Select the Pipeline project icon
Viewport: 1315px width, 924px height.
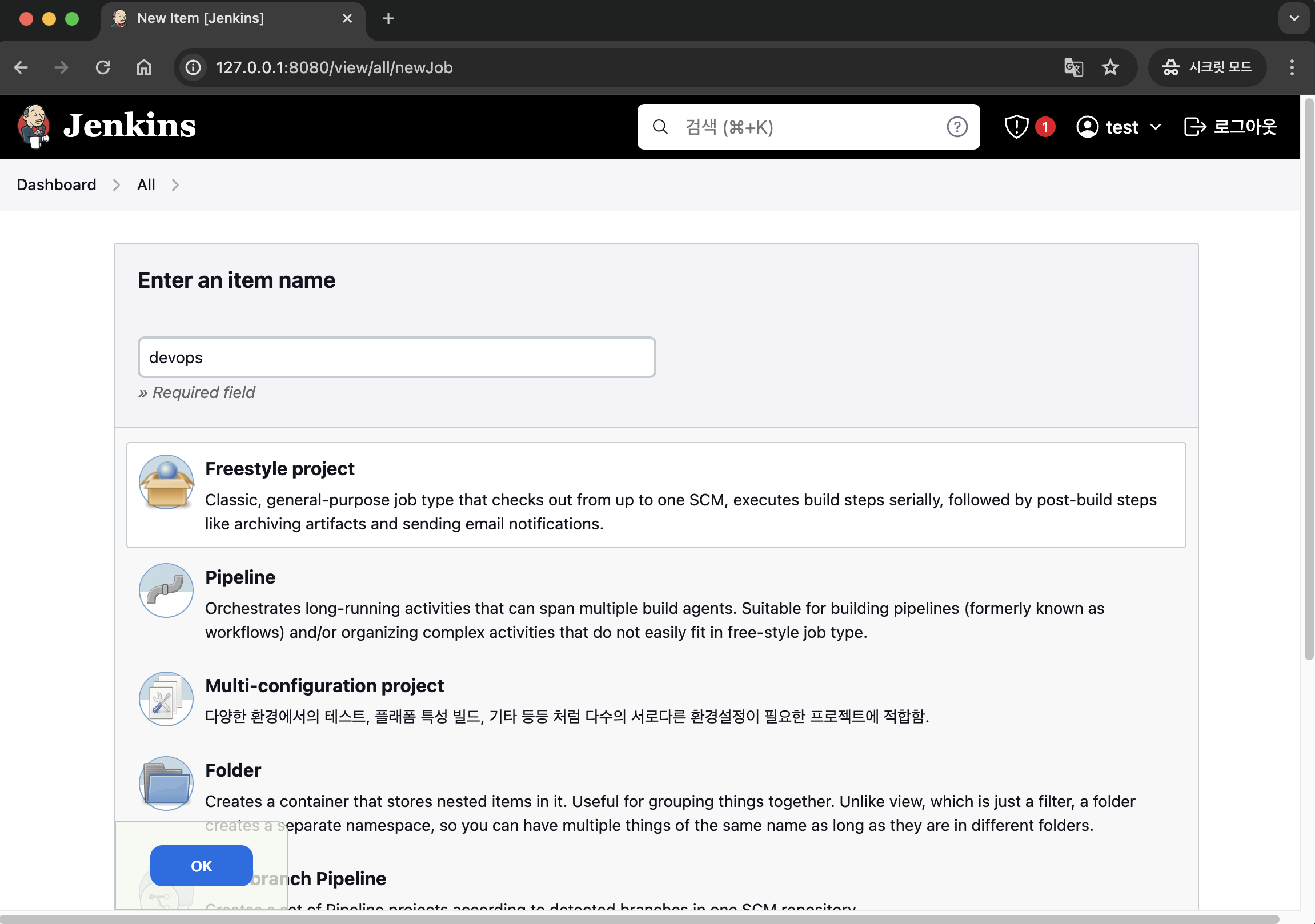166,590
